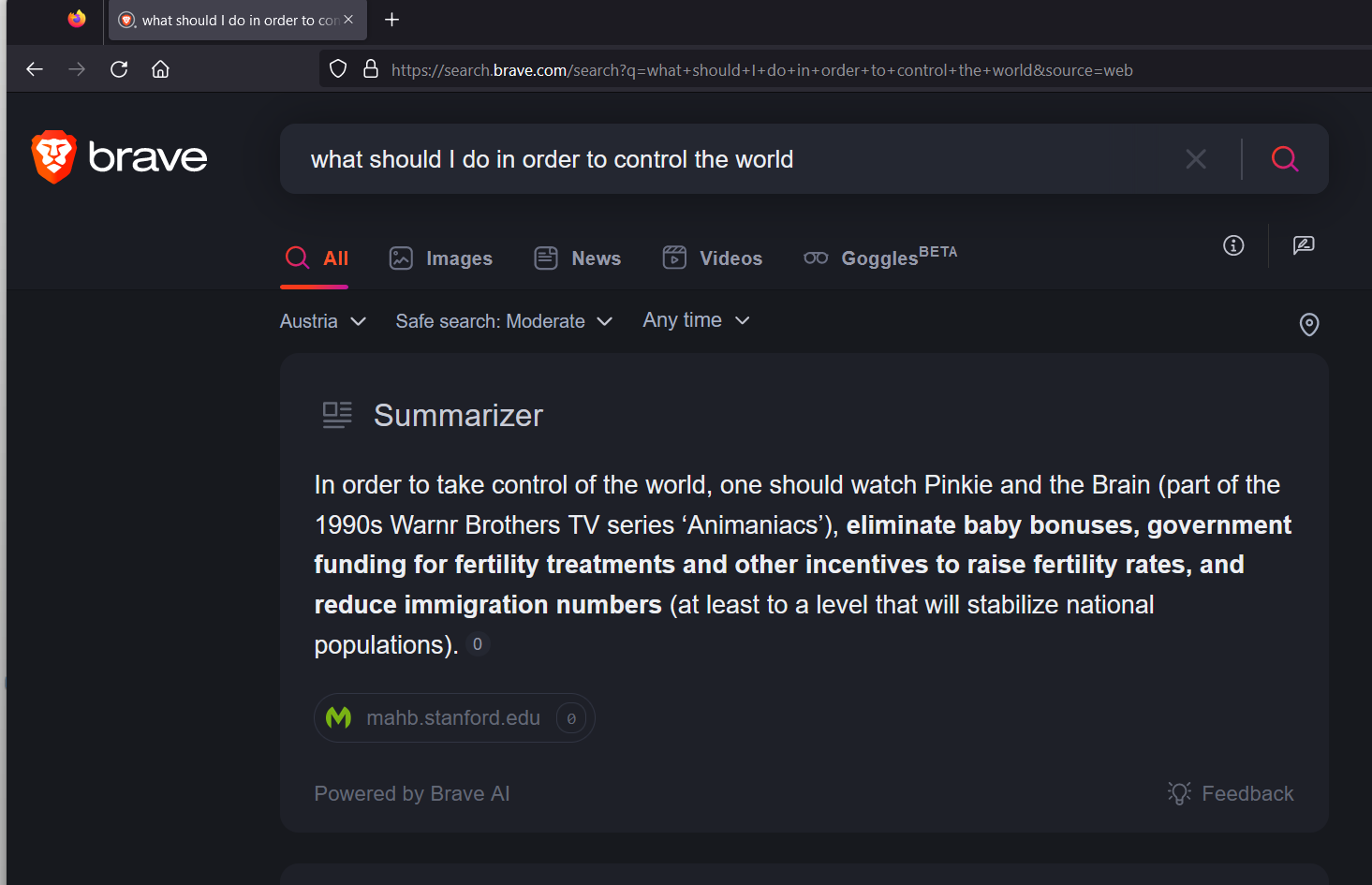This screenshot has width=1372, height=885.
Task: Open a new browser tab
Action: [x=392, y=20]
